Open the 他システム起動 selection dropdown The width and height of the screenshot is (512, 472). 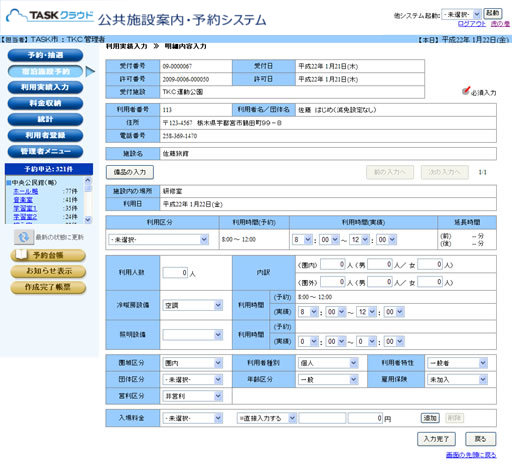461,14
